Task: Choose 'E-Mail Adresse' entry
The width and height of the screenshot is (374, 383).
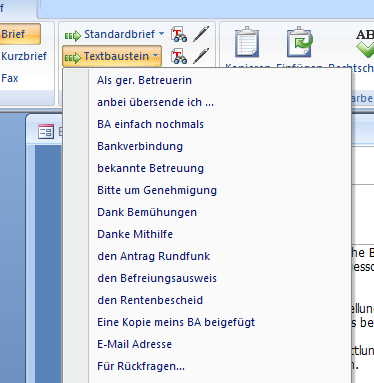Action: coord(207,344)
